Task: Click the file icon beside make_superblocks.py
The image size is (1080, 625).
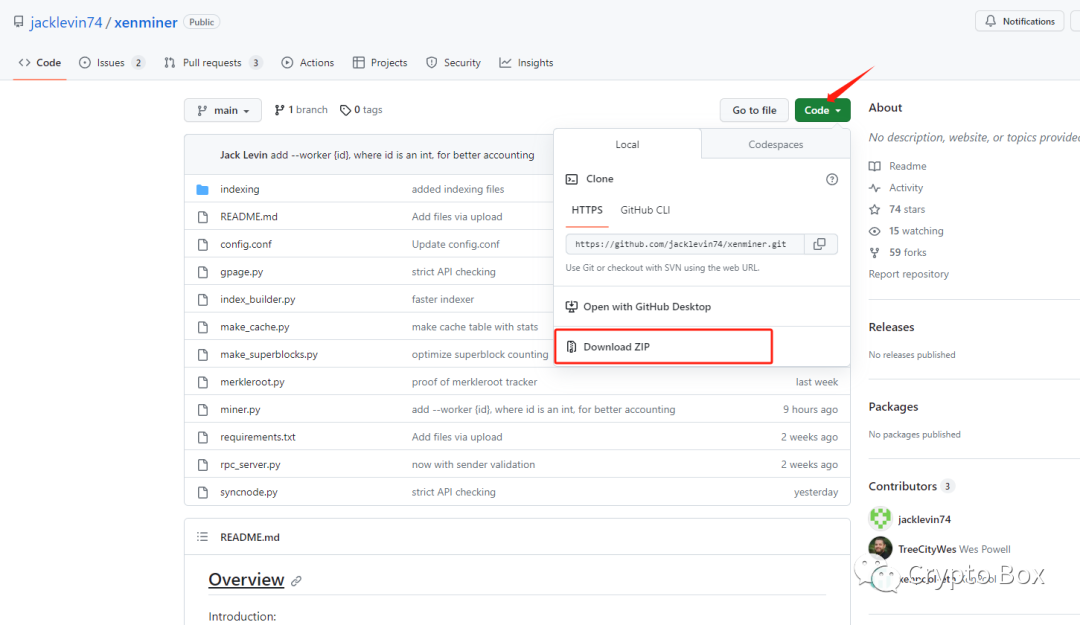Action: [x=202, y=355]
